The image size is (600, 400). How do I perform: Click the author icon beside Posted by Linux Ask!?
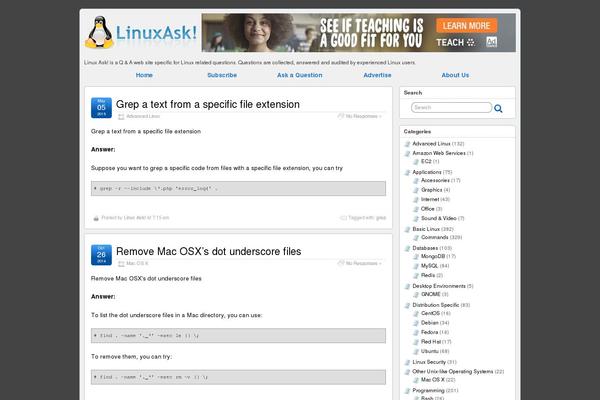pyautogui.click(x=96, y=218)
